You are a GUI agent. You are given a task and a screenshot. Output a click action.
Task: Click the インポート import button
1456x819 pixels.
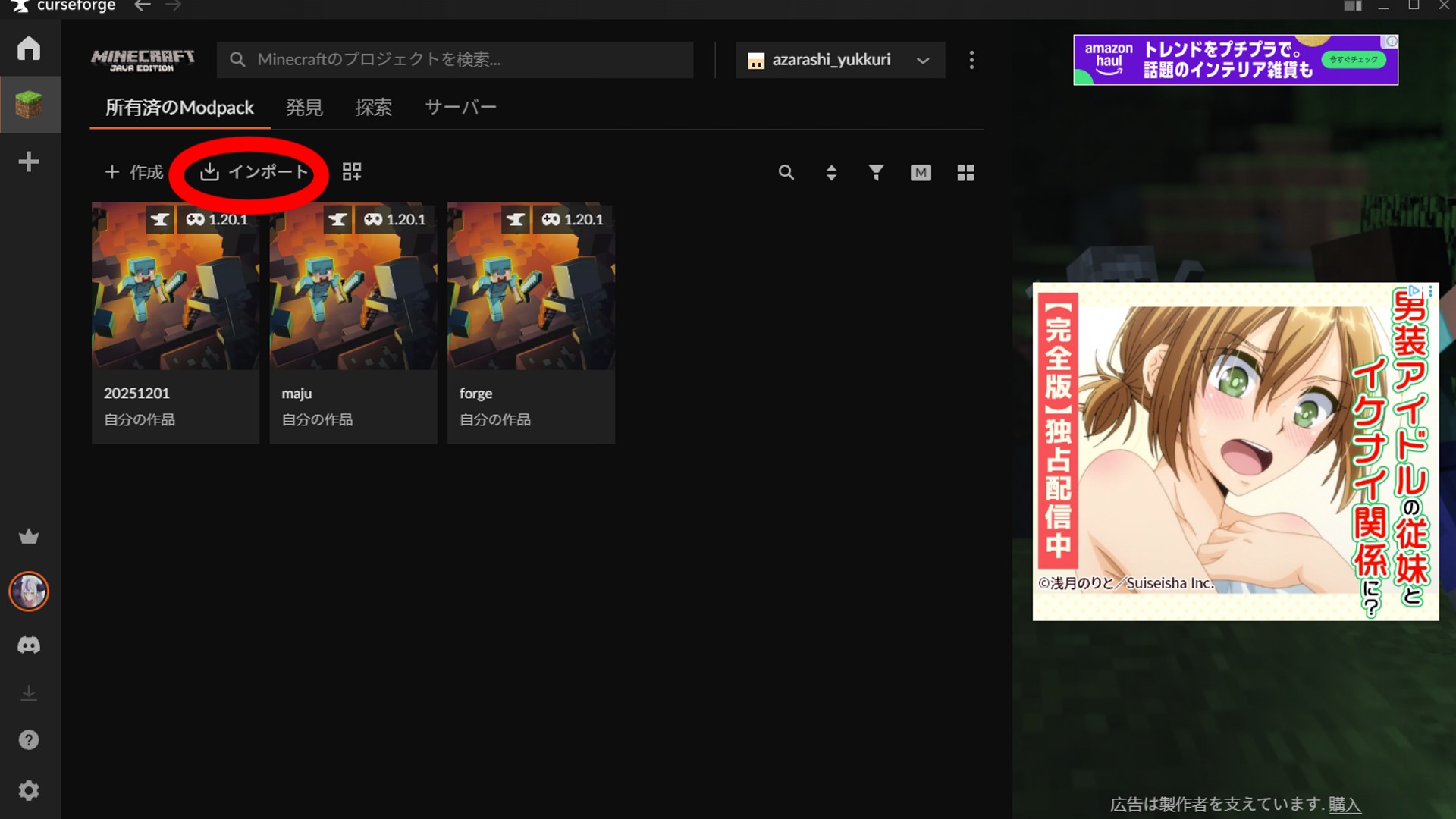(254, 172)
